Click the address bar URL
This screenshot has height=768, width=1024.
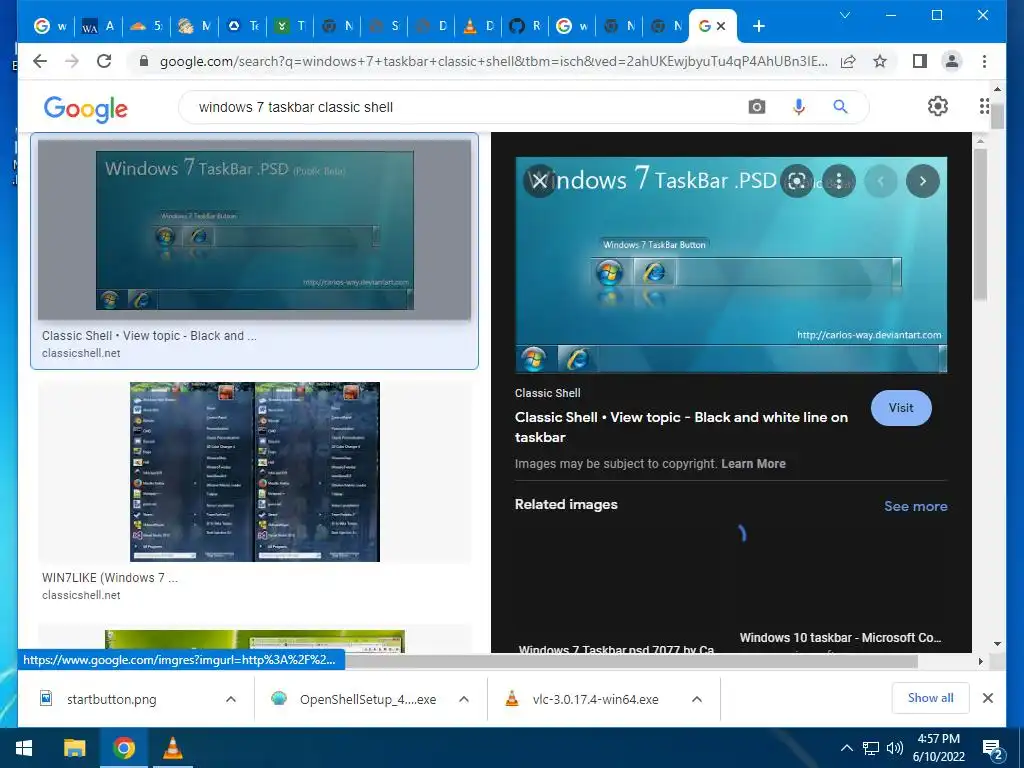pyautogui.click(x=493, y=61)
